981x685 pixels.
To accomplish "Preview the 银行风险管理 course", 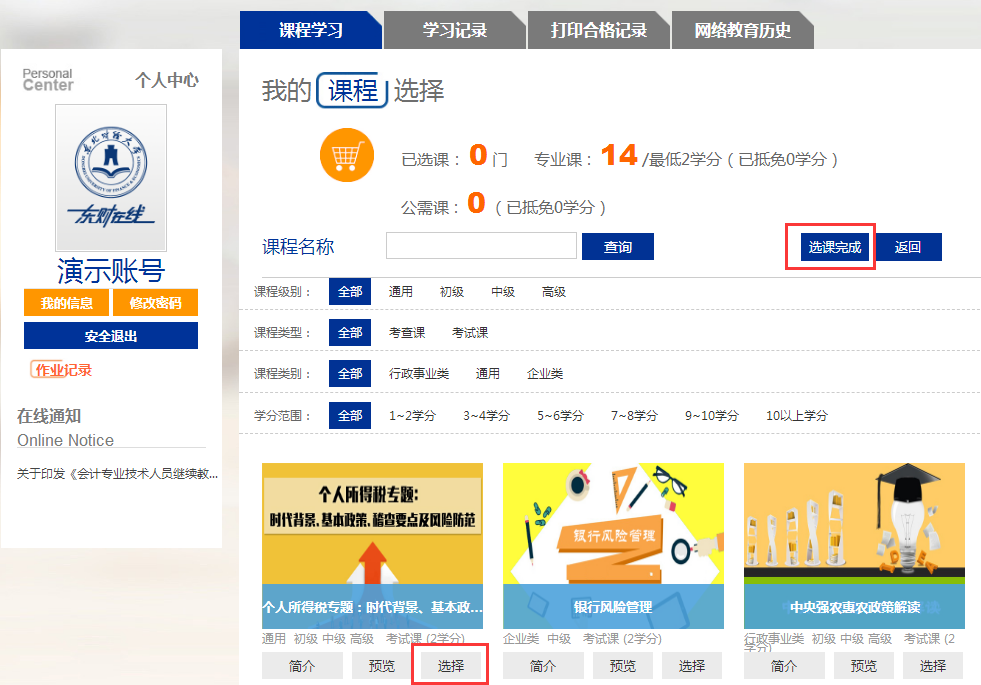I will [622, 666].
